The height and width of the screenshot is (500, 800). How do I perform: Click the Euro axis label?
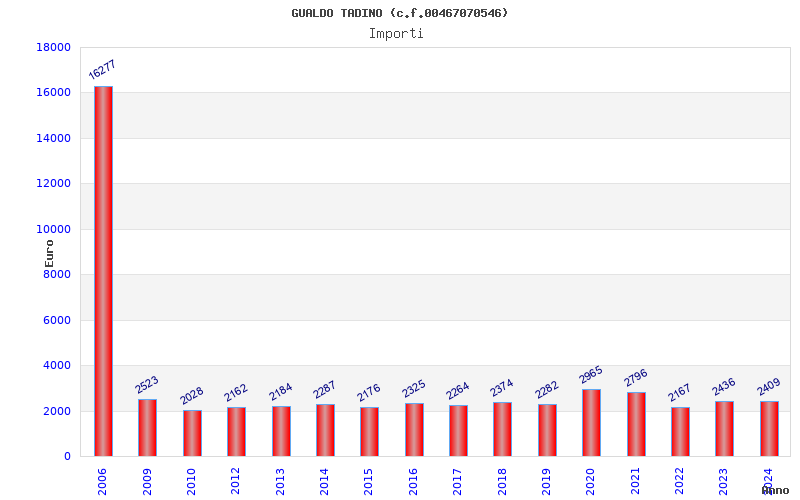49,254
